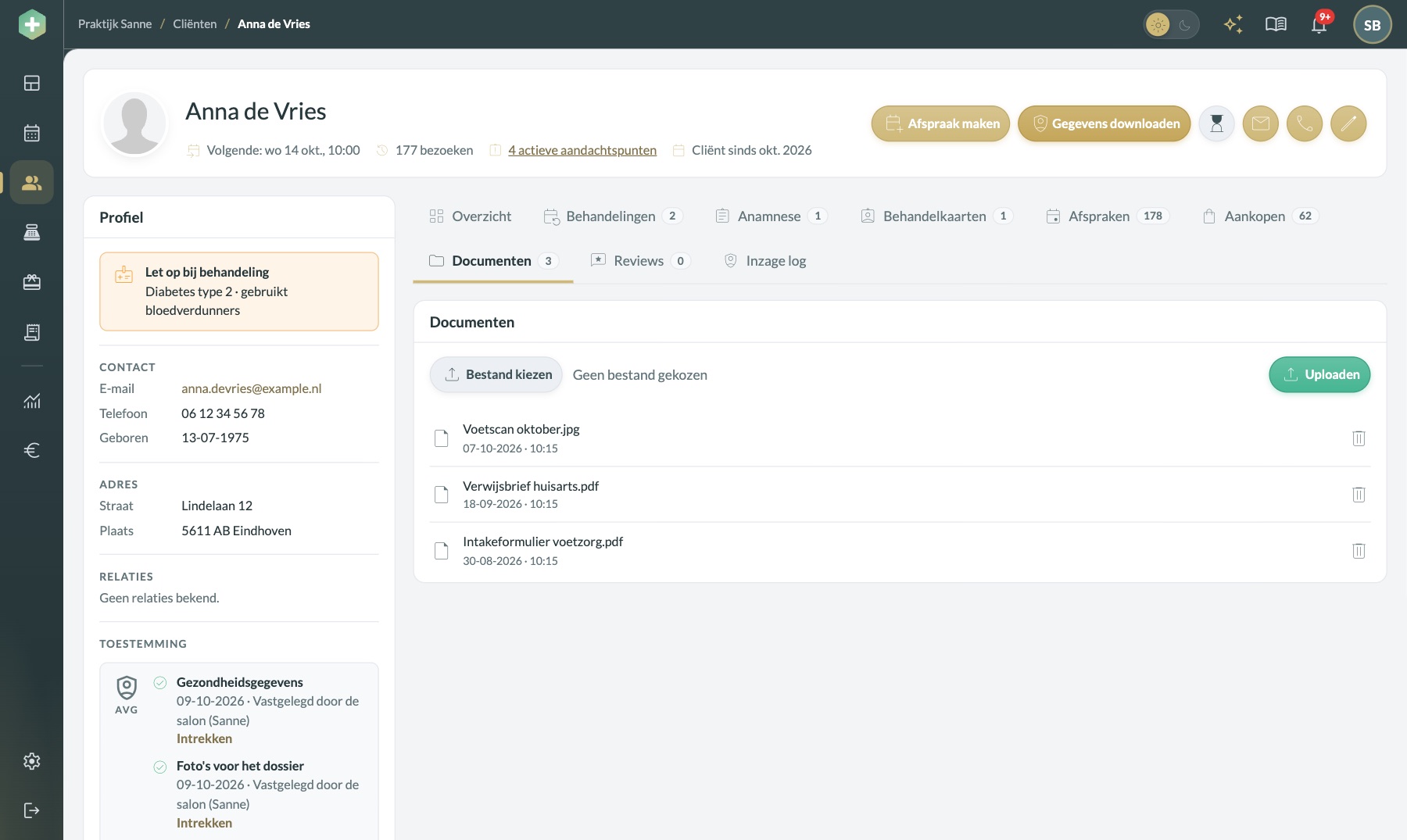The image size is (1407, 840).
Task: Open the clients icon in sidebar
Action: [31, 182]
